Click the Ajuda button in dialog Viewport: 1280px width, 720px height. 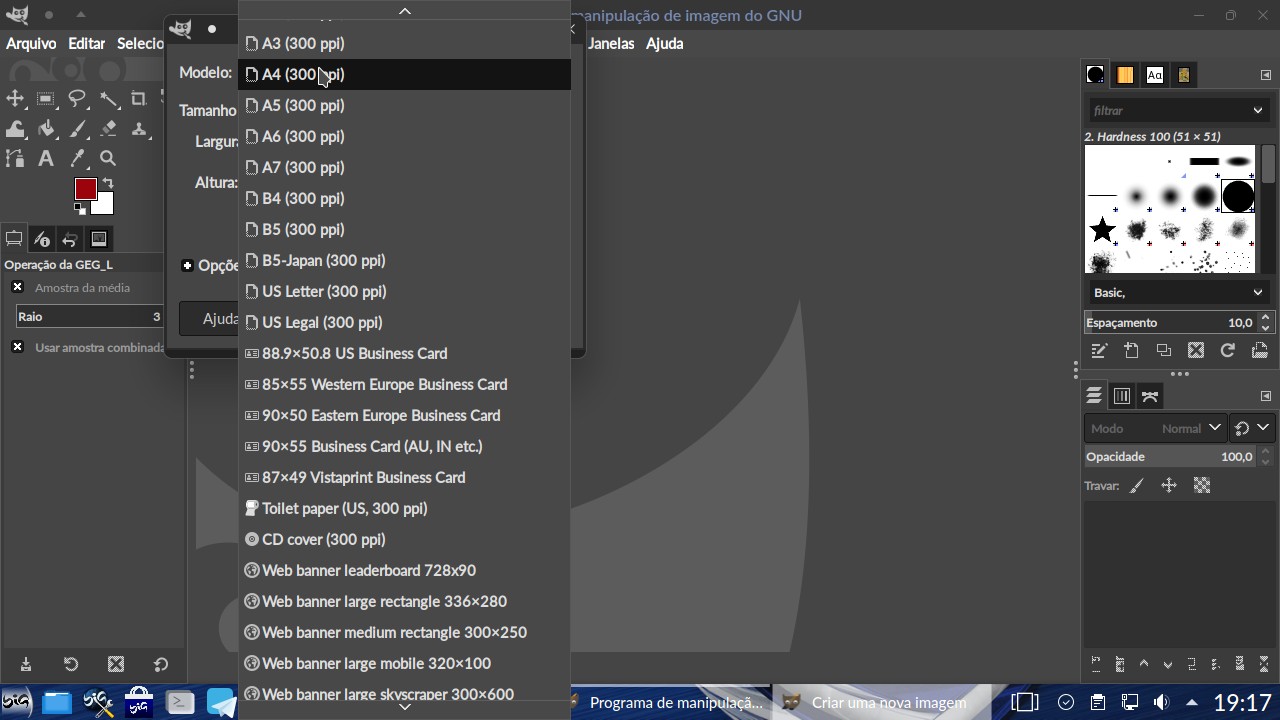(x=209, y=318)
